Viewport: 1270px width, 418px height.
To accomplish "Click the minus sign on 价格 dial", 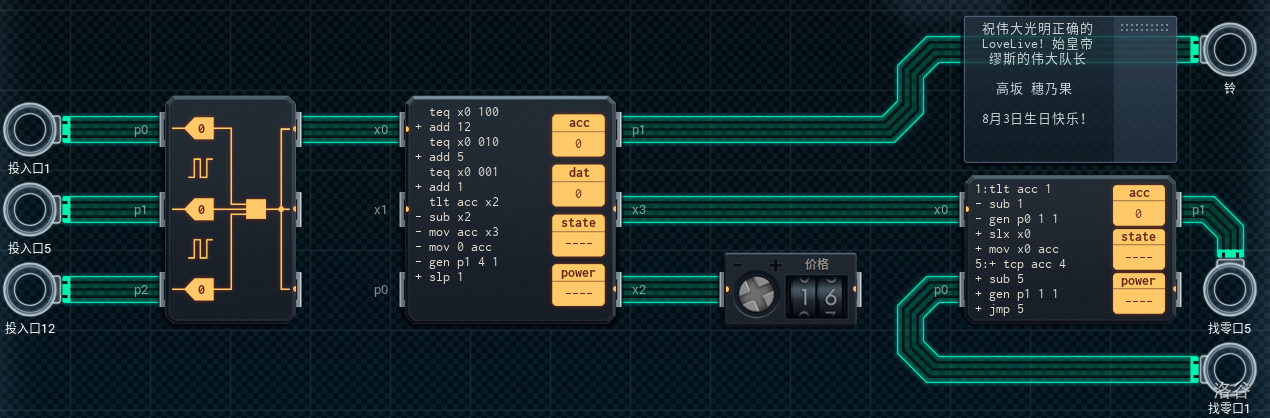I will point(739,265).
